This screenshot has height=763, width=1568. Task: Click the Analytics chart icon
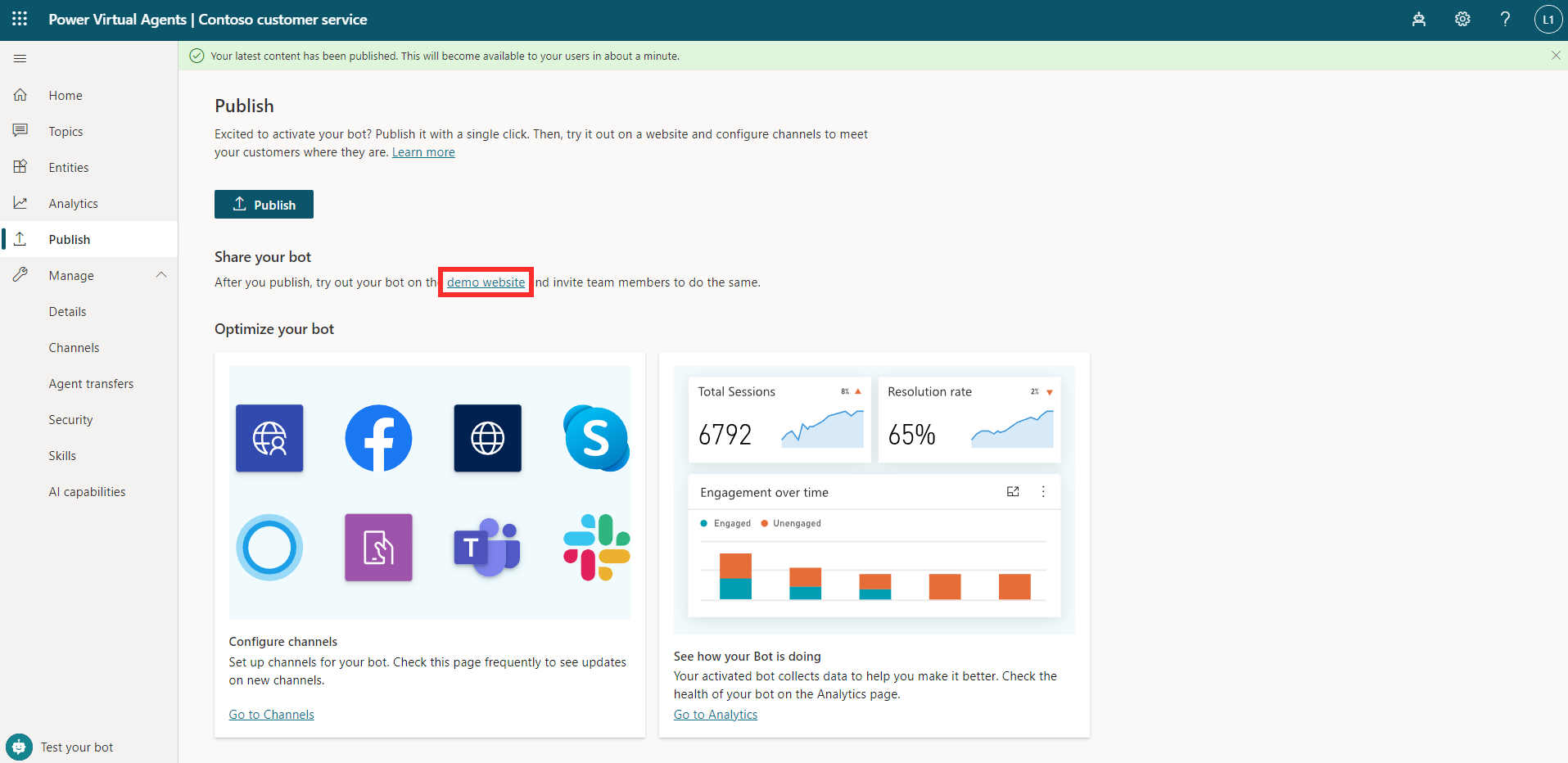20,203
